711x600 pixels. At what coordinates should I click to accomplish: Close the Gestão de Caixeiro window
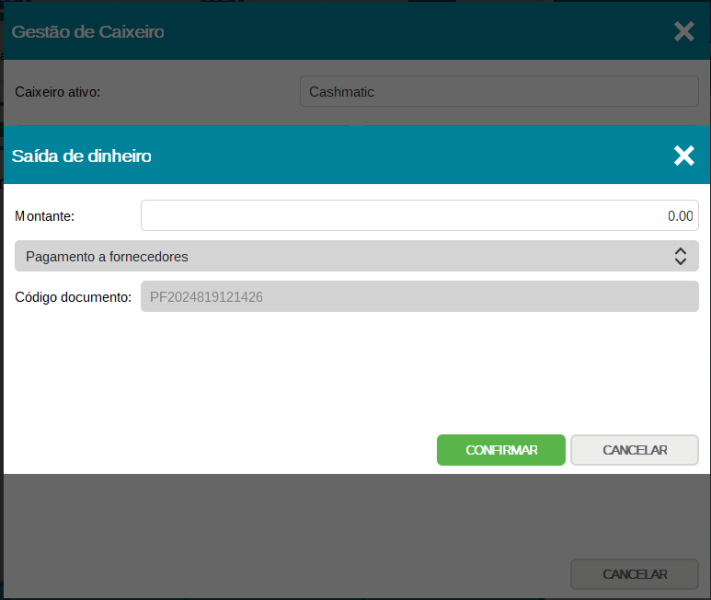pyautogui.click(x=684, y=32)
